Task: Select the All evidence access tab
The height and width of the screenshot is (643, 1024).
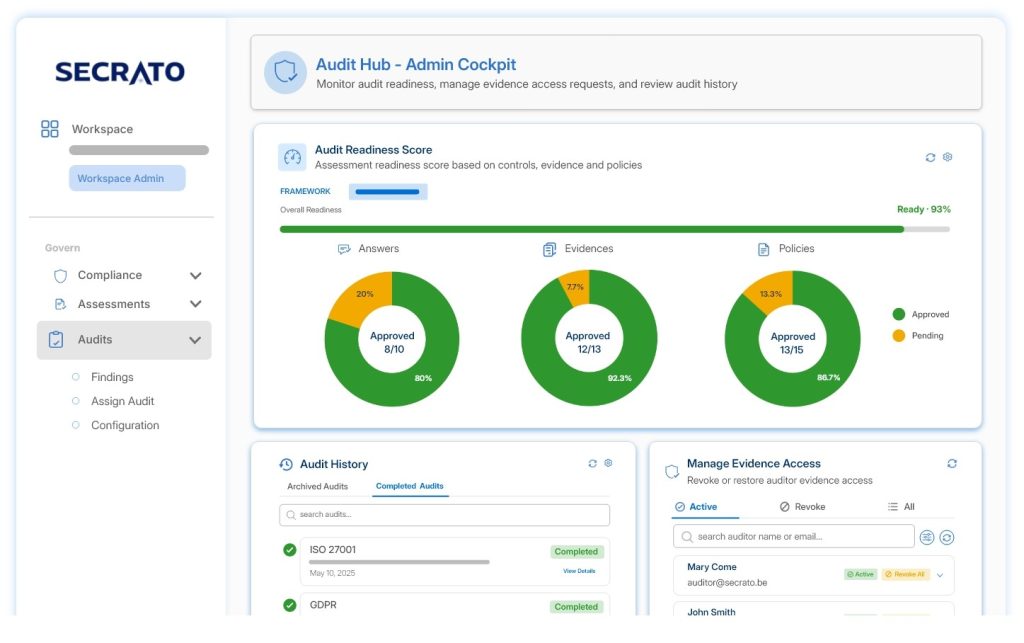Action: tap(901, 507)
